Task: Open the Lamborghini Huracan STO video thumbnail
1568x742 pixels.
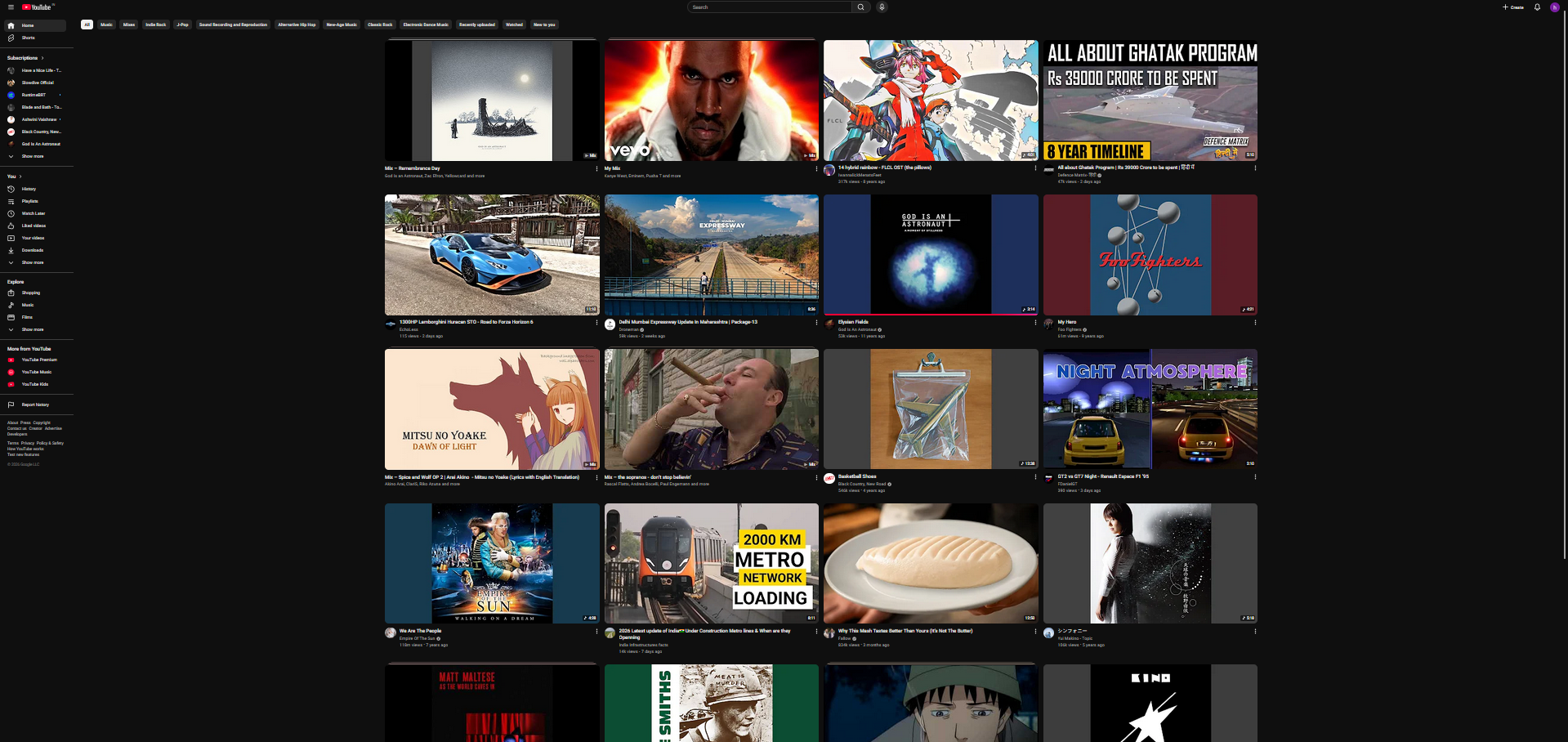Action: [x=492, y=255]
